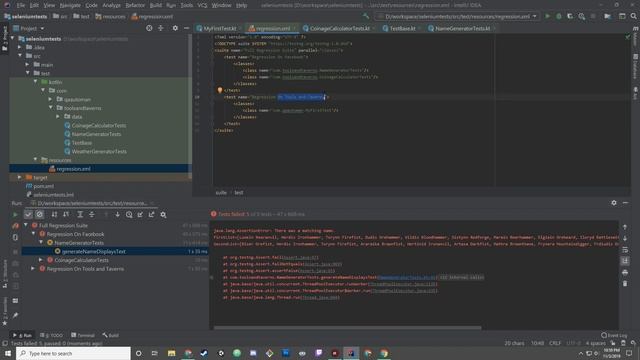Viewport: 640px width, 360px height.
Task: Run with coverage icon in the top toolbar
Action: pos(570,16)
